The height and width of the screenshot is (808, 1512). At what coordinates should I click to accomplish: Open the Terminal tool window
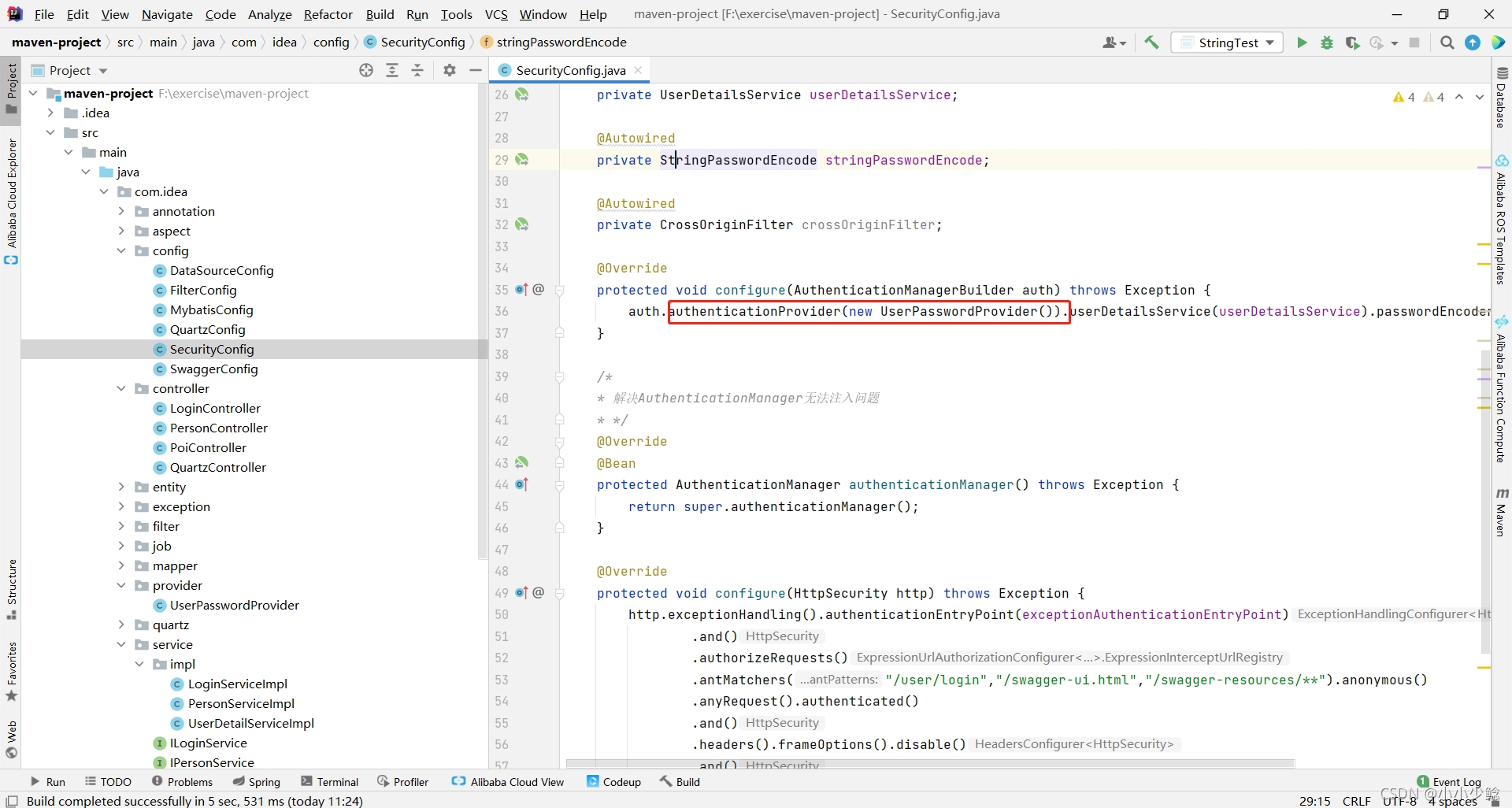330,782
